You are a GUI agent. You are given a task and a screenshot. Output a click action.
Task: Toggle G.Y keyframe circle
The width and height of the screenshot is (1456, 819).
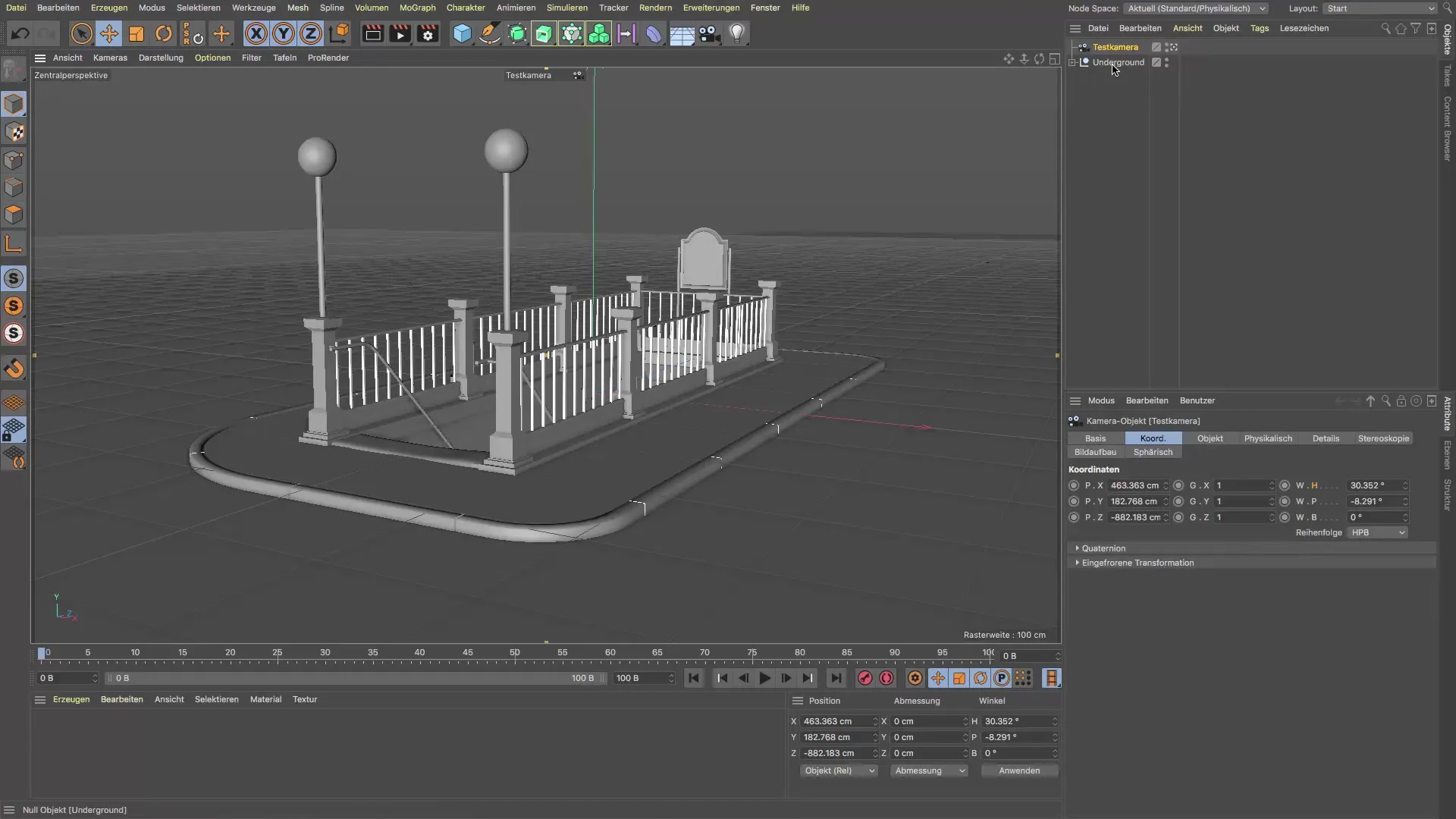pos(1178,501)
